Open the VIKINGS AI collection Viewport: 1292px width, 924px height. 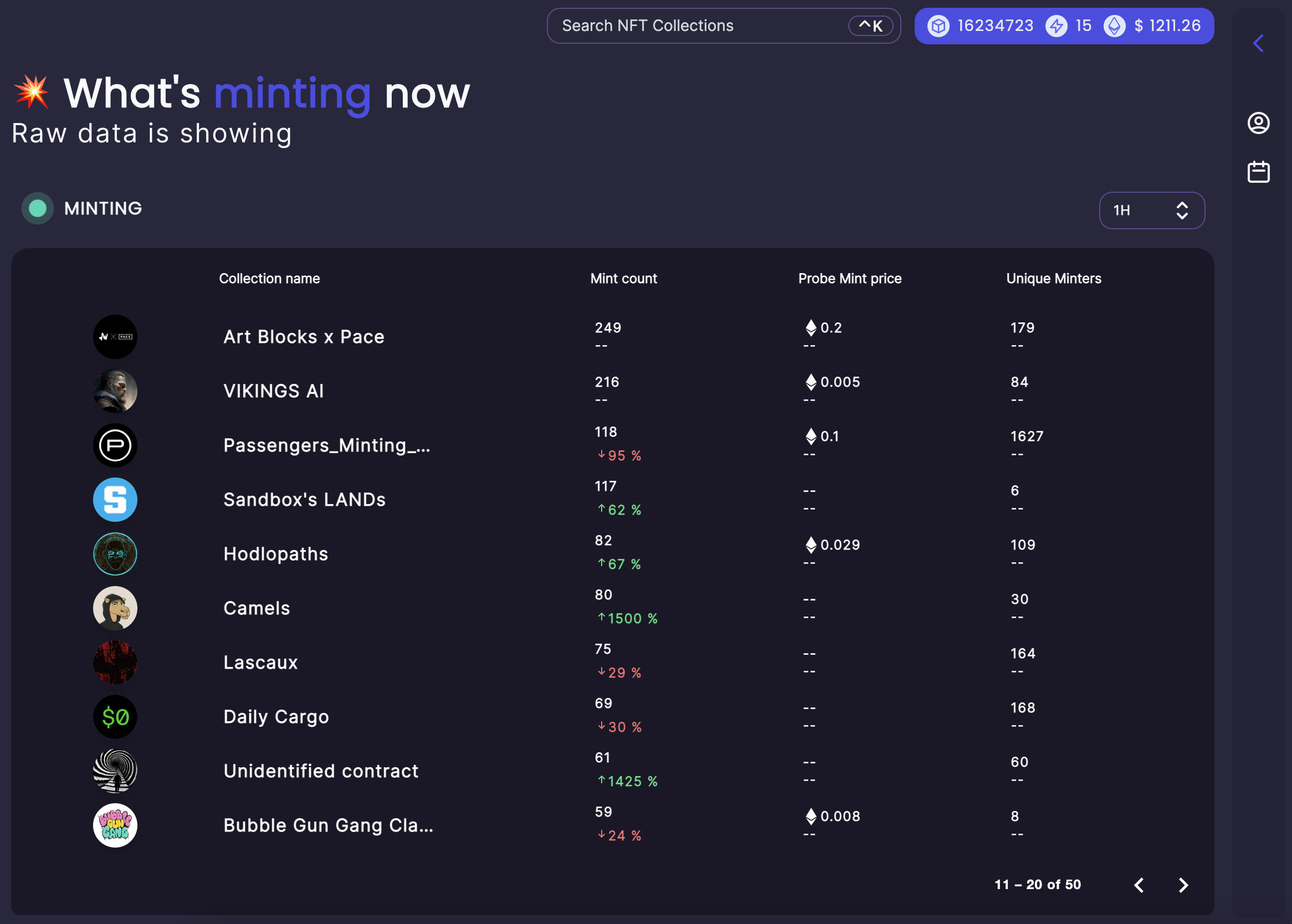coord(273,391)
